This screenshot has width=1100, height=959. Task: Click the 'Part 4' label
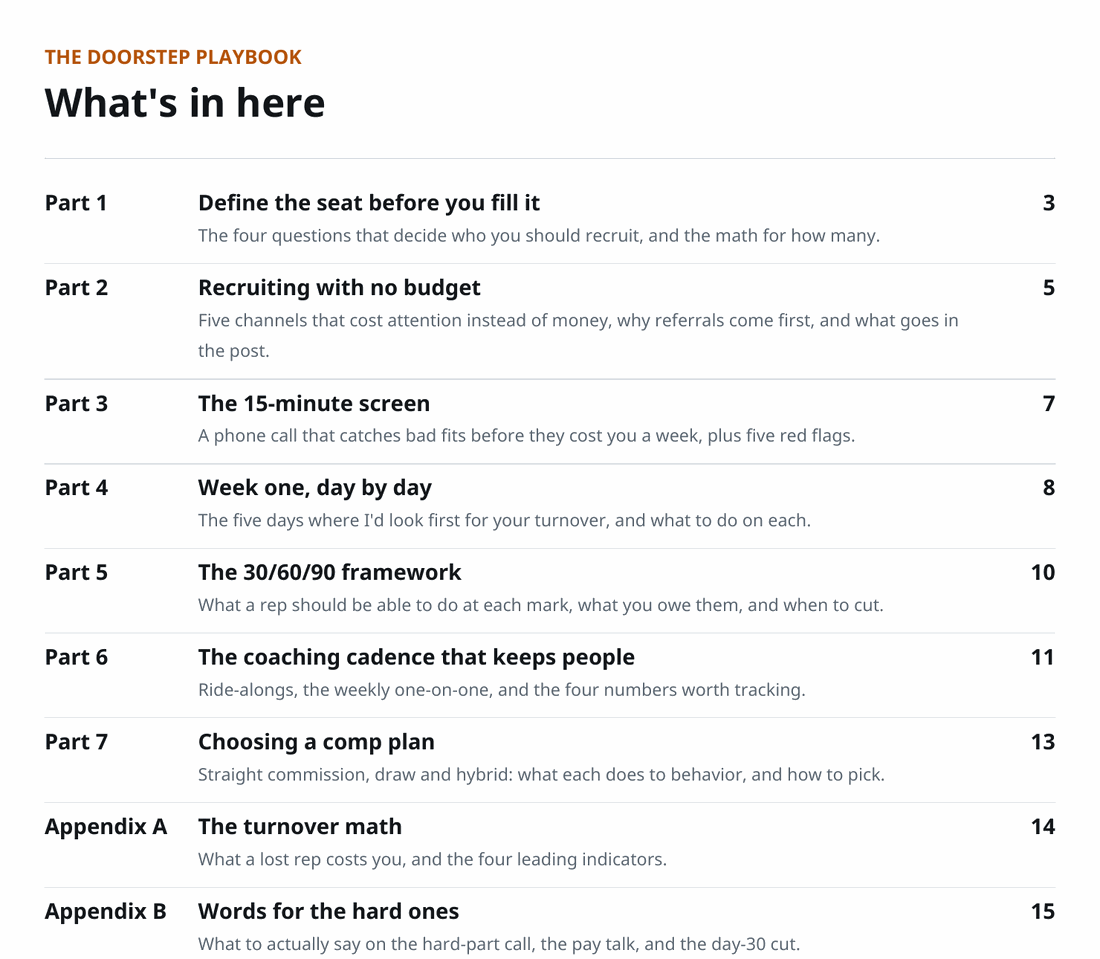click(x=76, y=488)
